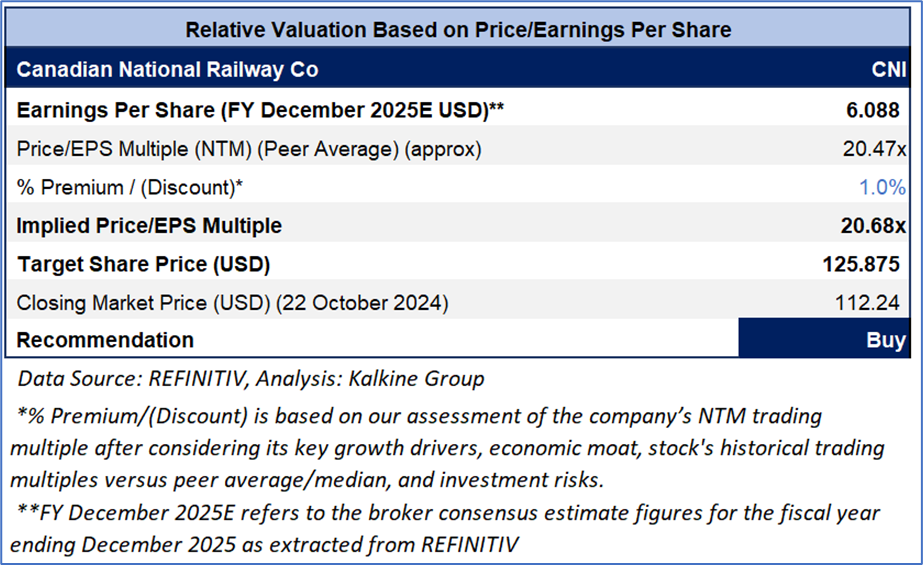Viewport: 923px width, 565px height.
Task: Select the Target Share Price (USD) label
Action: click(143, 265)
